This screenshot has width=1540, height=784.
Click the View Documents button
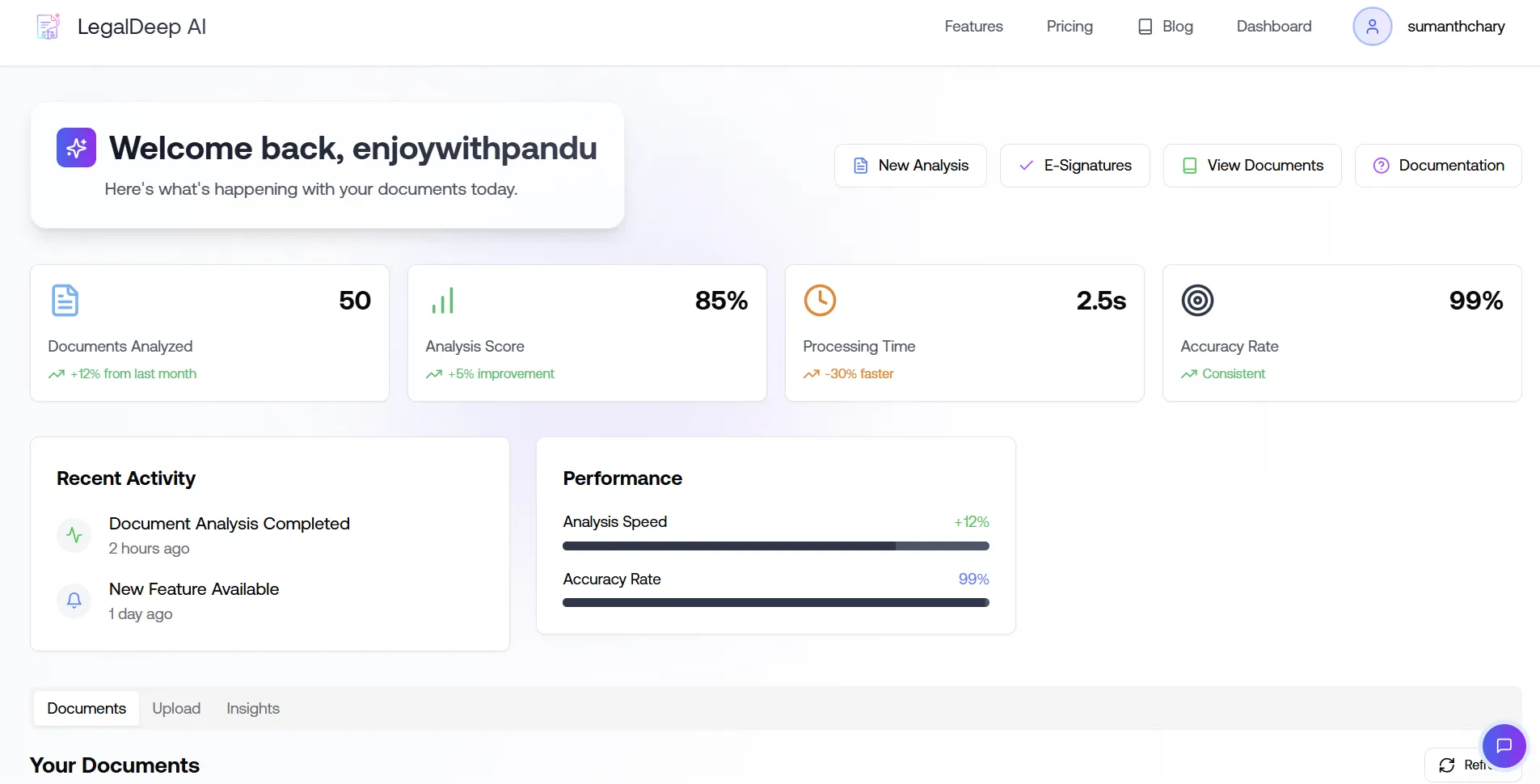[x=1252, y=166]
